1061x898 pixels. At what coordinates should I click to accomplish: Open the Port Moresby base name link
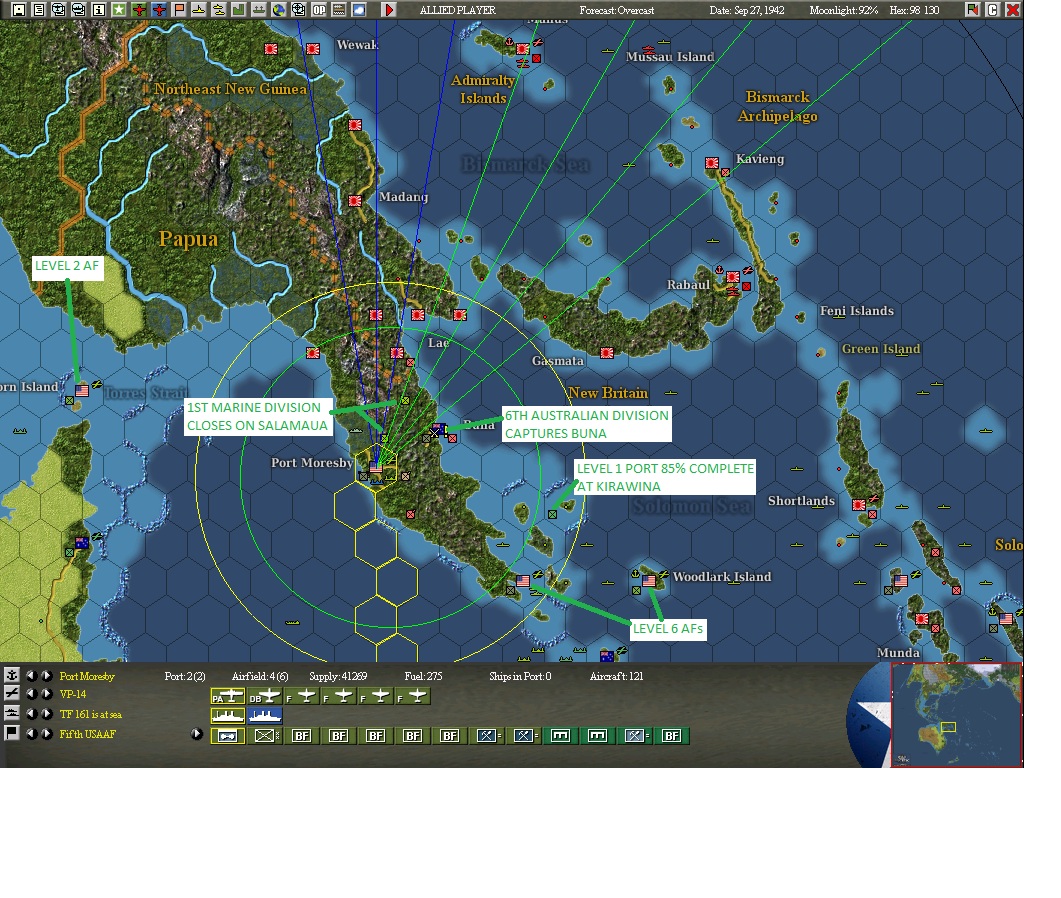tap(87, 676)
